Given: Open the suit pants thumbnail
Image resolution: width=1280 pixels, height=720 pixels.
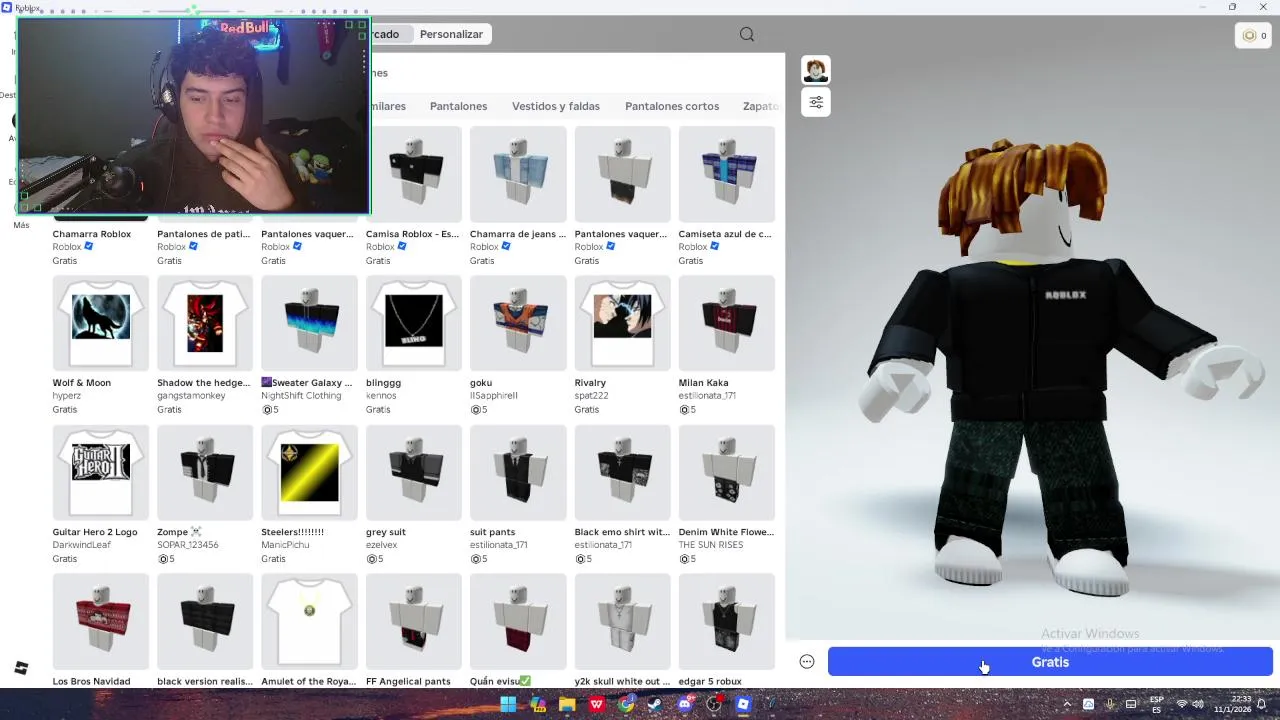Looking at the screenshot, I should 518,472.
